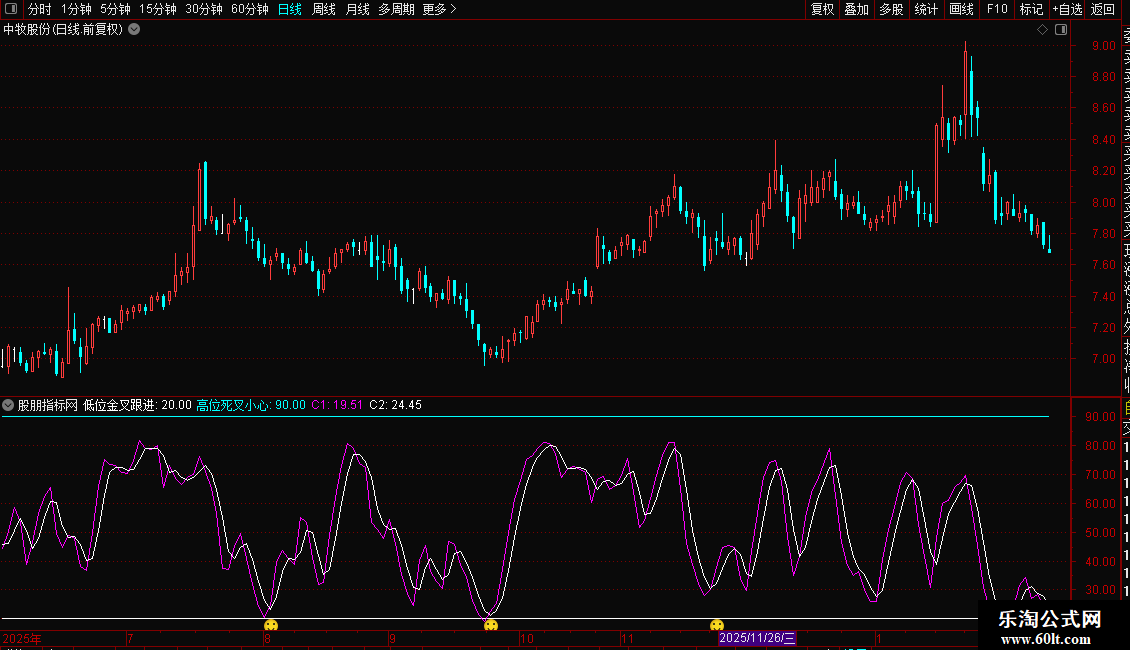Add the stock via +自选
1130x650 pixels.
[x=1067, y=9]
